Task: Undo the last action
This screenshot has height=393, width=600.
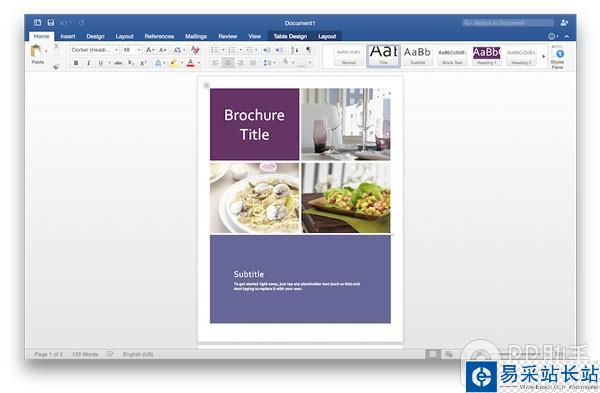Action: coord(64,23)
